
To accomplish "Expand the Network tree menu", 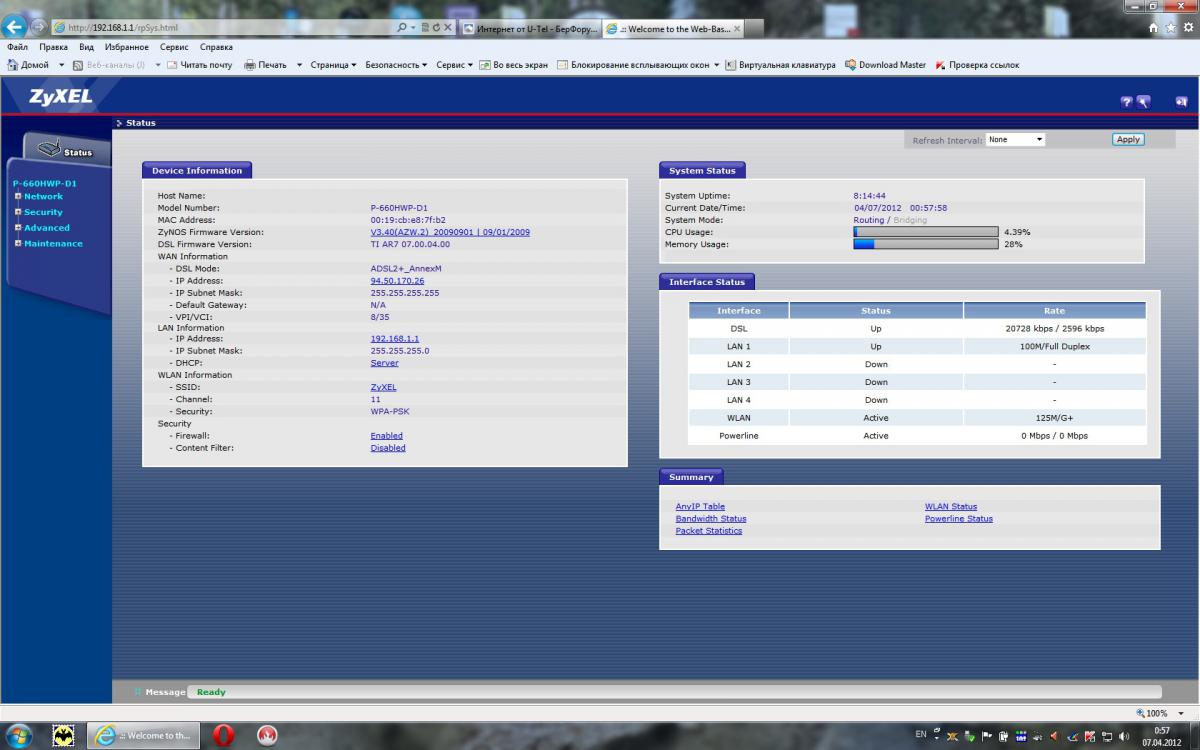I will coord(43,196).
